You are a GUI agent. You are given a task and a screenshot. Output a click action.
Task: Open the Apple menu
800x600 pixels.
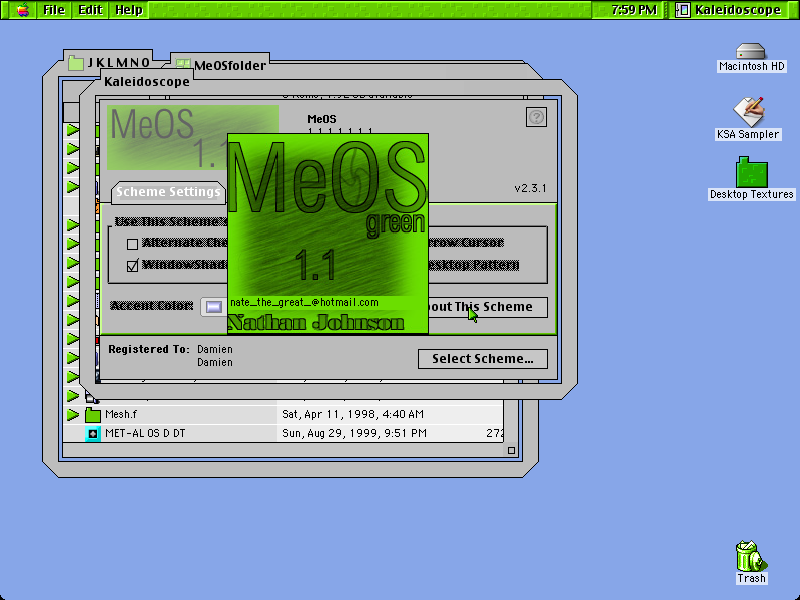tap(22, 10)
